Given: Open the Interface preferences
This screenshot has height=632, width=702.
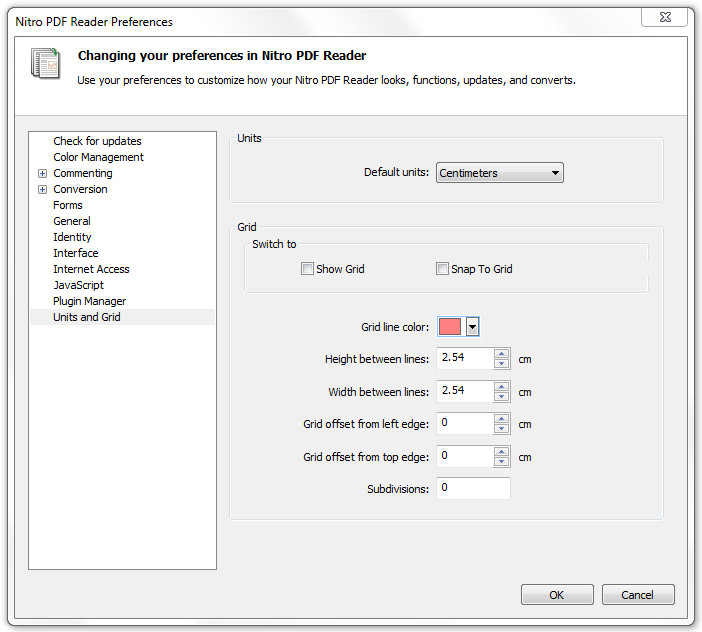Looking at the screenshot, I should click(x=75, y=253).
